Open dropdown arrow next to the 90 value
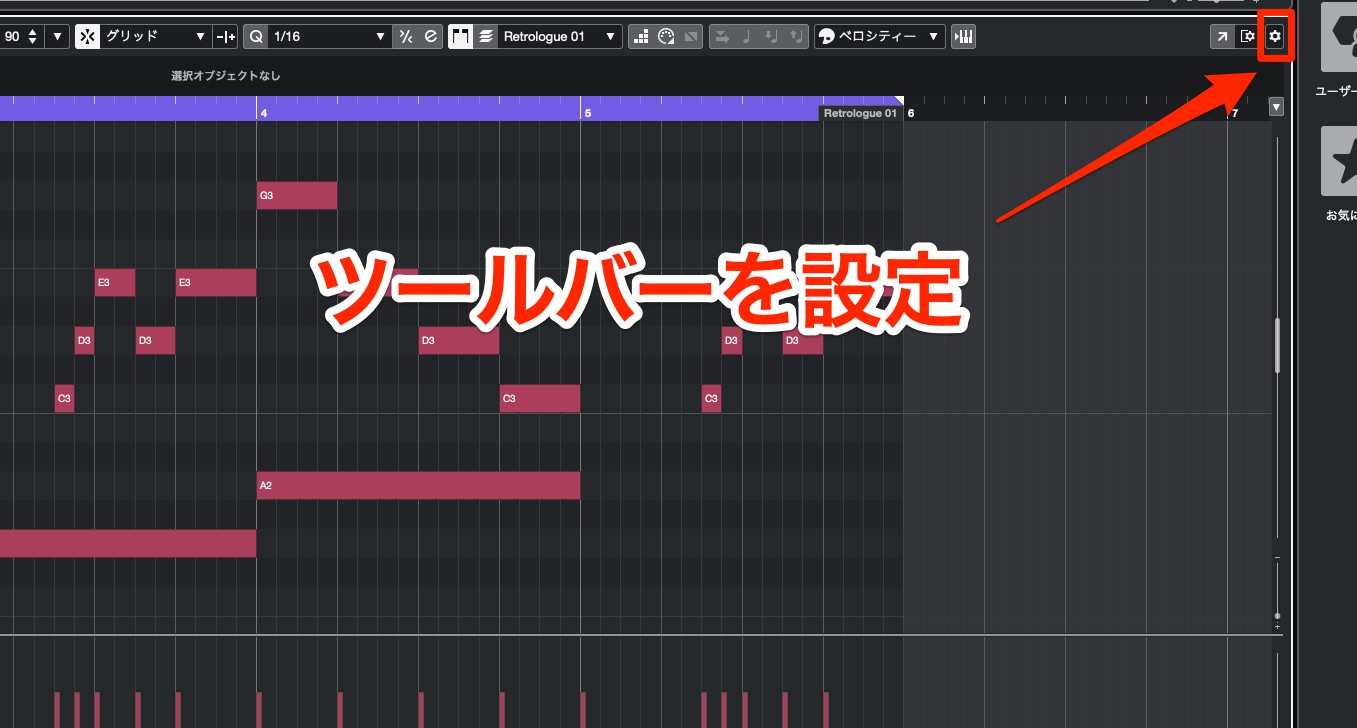Screen dimensions: 1357x728 (57, 37)
